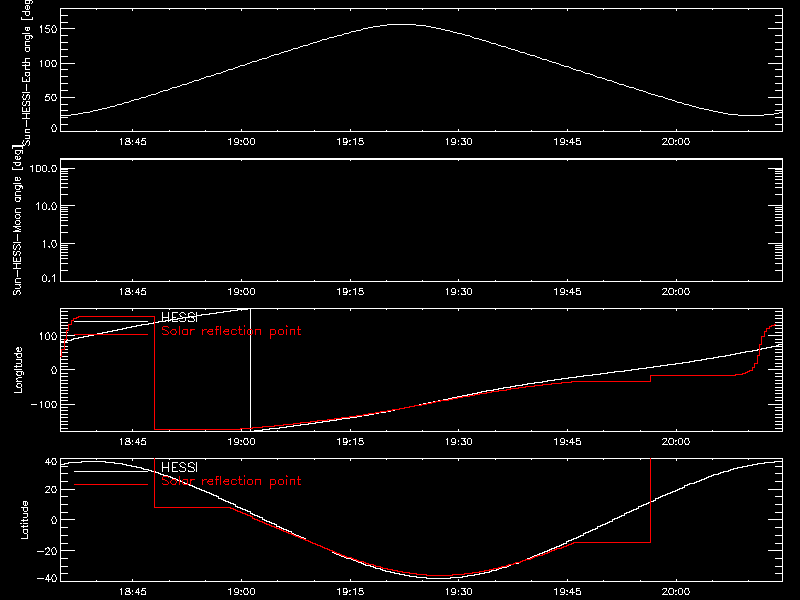Select the 1.0 tick in Moon angle plot
Screen dimensions: 800x600
[x=49, y=244]
